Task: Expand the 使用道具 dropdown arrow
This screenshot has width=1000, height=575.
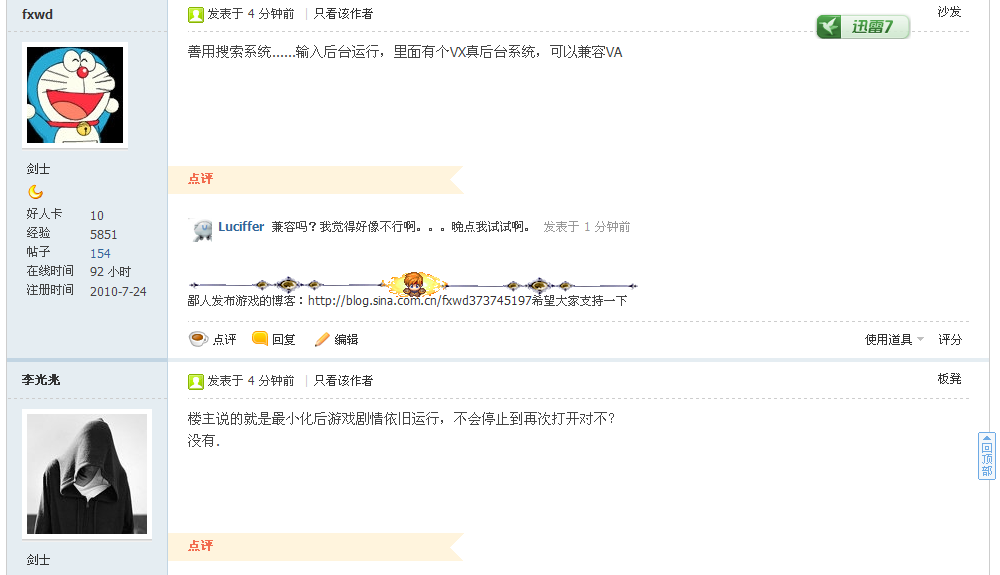Action: click(920, 339)
